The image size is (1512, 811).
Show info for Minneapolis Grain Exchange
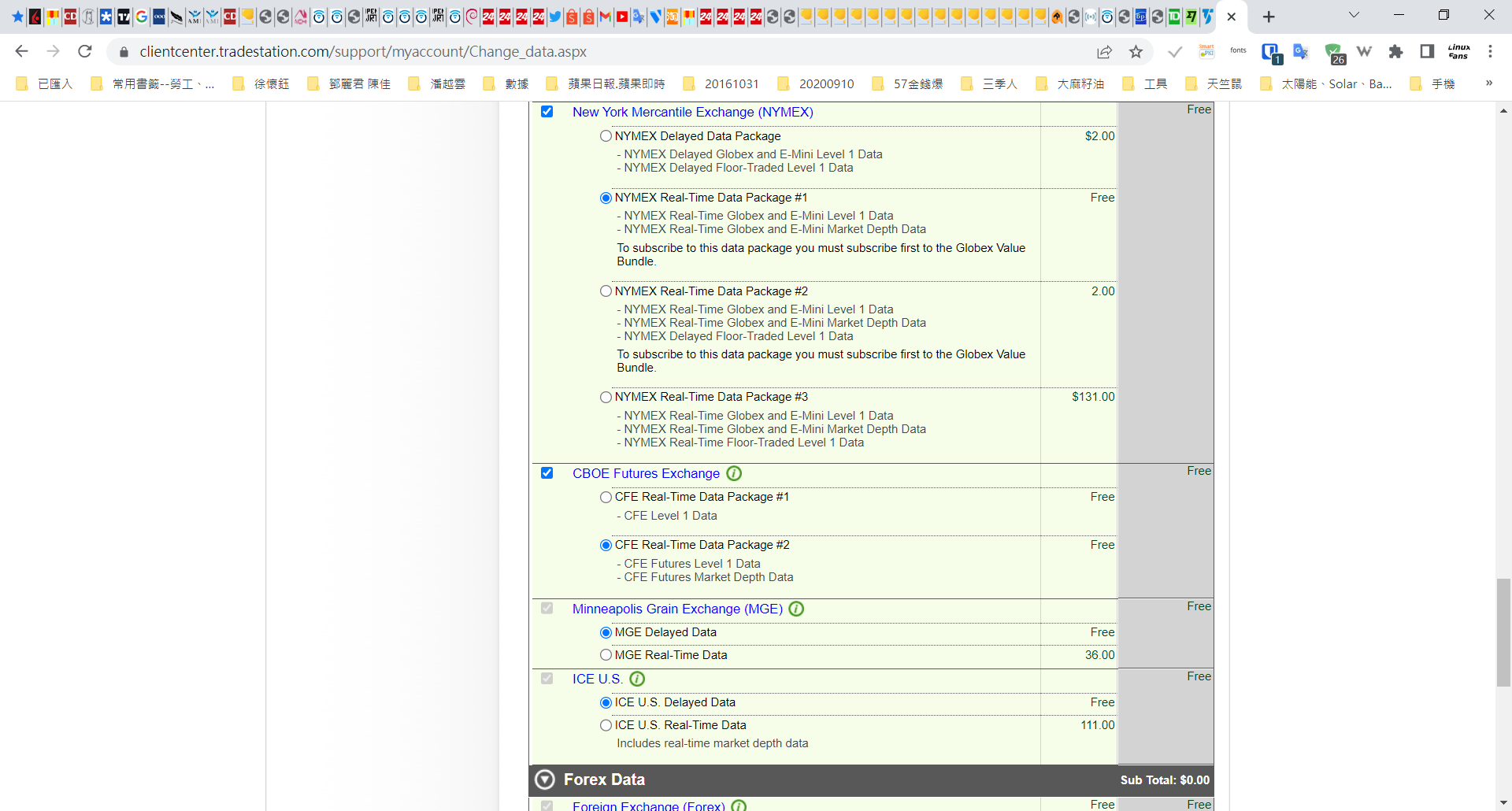pos(796,609)
